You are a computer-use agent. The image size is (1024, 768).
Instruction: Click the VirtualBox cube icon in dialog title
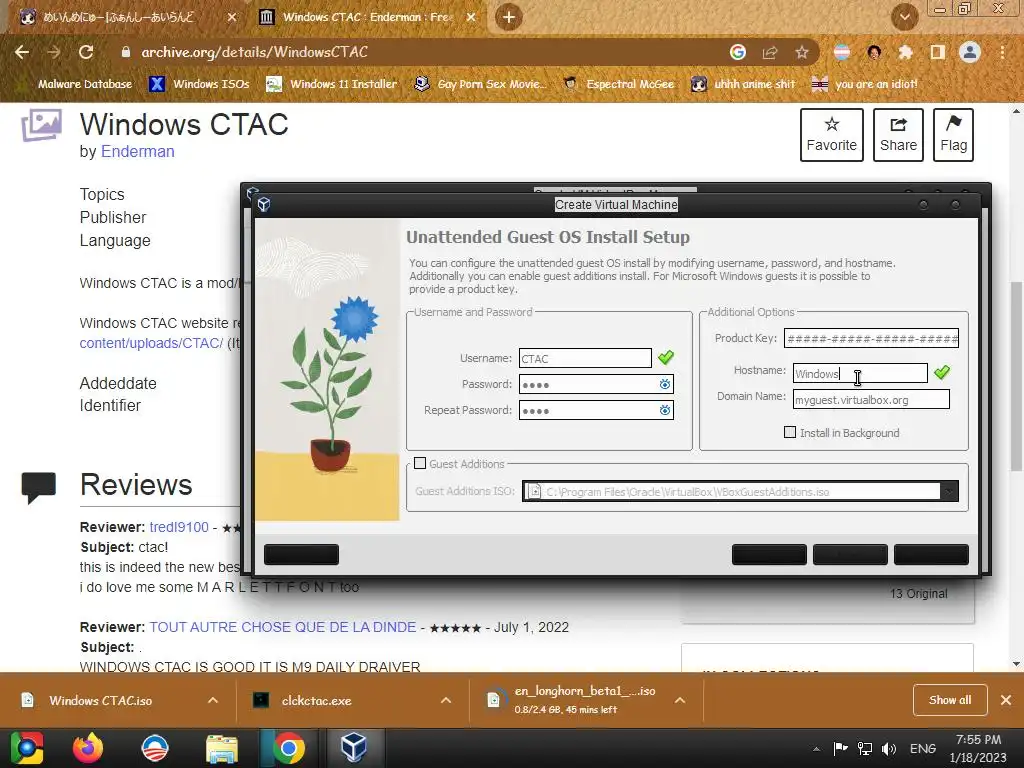coord(264,204)
